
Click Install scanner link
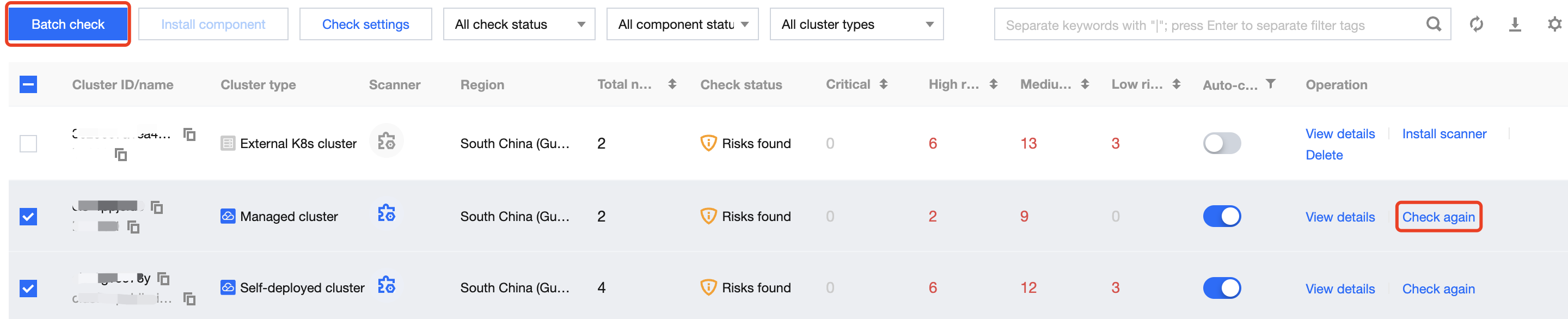(x=1444, y=134)
